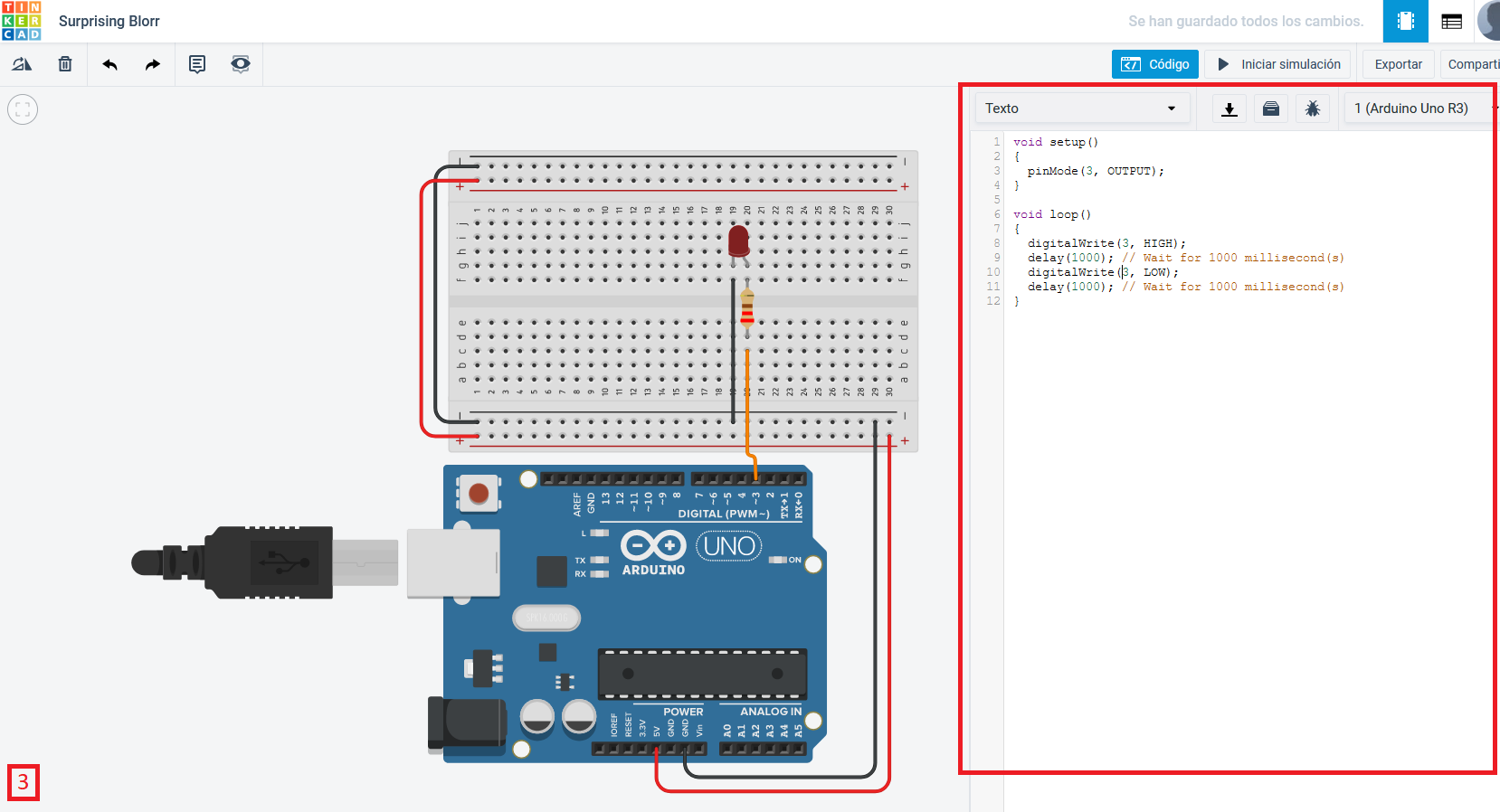Select the resistor on the breadboard

(747, 307)
